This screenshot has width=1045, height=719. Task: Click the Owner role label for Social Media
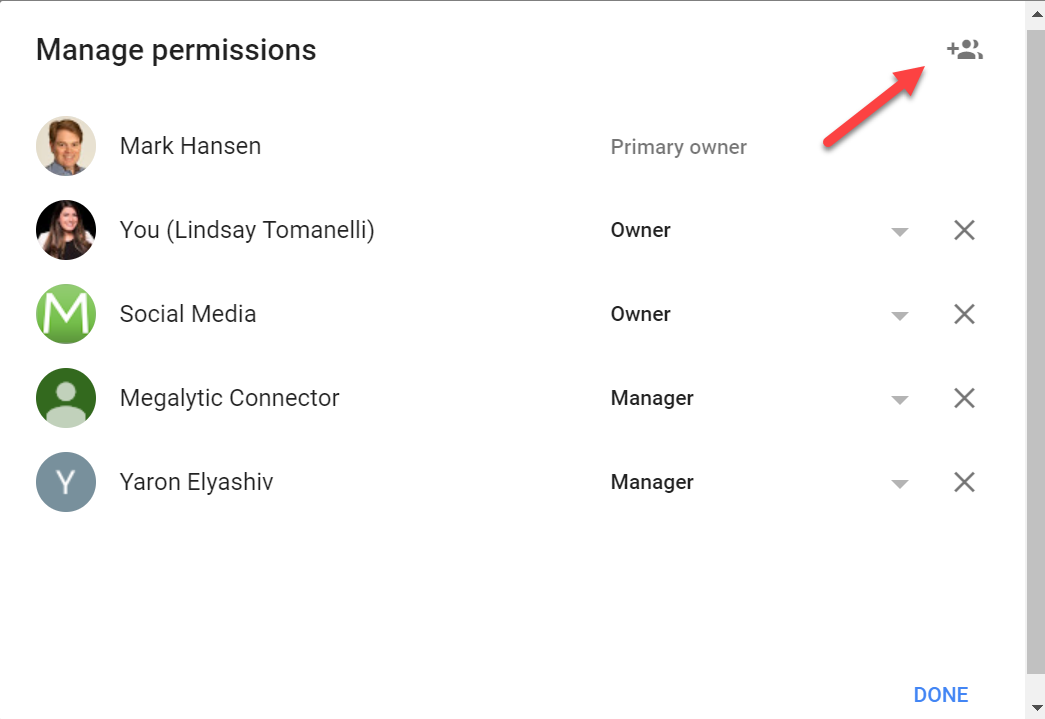click(641, 314)
